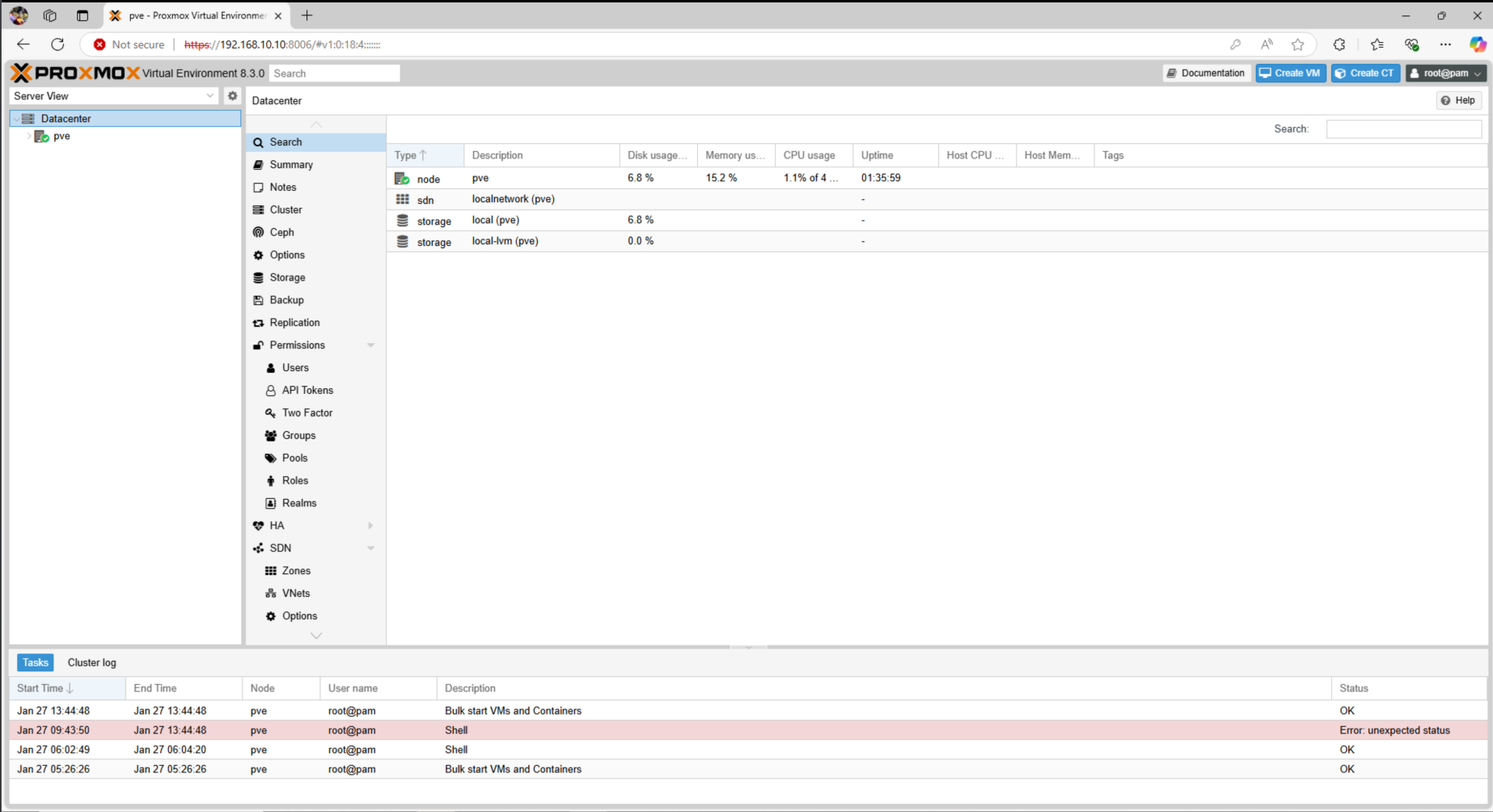The height and width of the screenshot is (812, 1493).
Task: Open Datacenter Options menu item
Action: 315,255
